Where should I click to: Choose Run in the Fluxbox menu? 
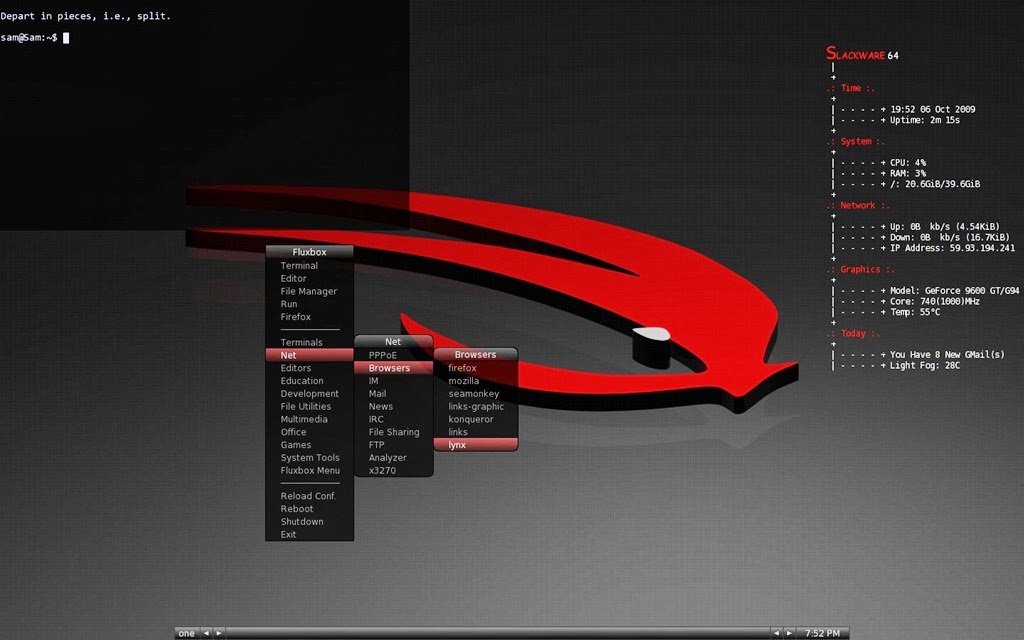[x=310, y=304]
